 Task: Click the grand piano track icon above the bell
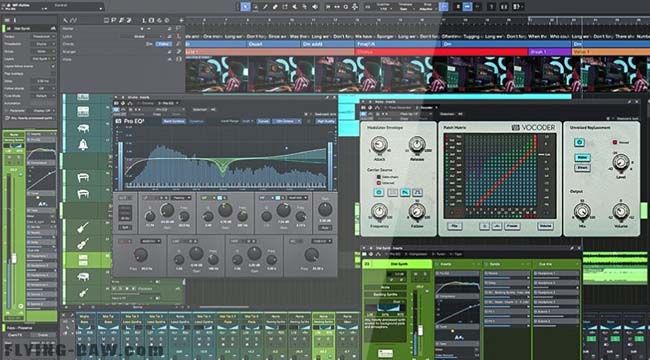(x=83, y=128)
